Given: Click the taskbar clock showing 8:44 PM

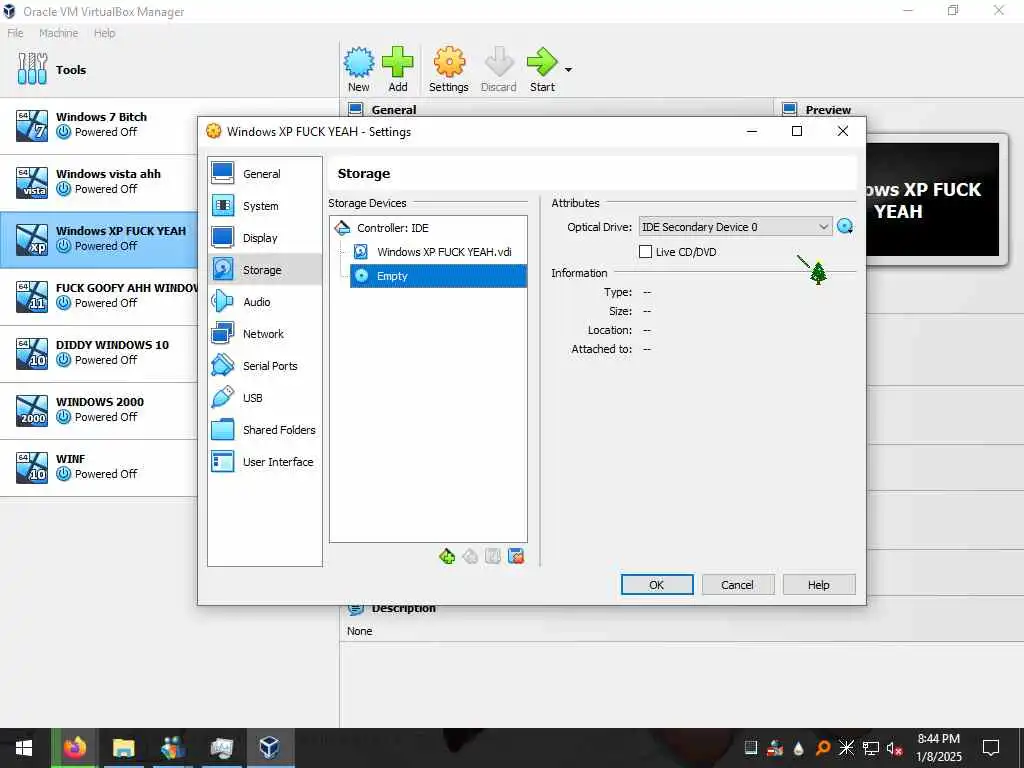Looking at the screenshot, I should tap(938, 748).
